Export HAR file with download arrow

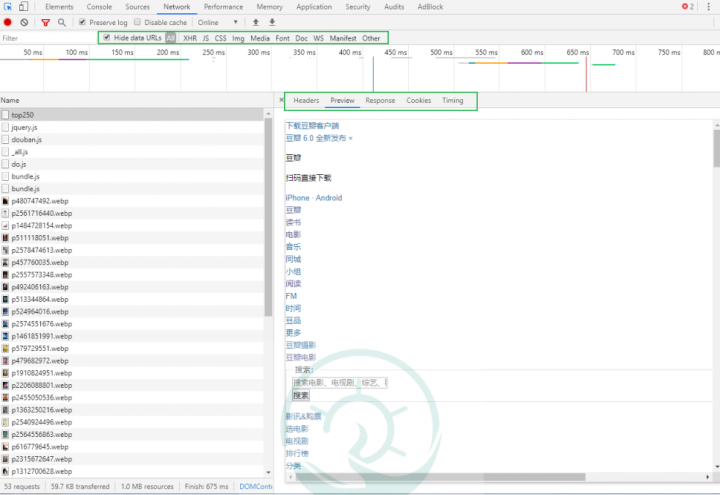point(272,22)
